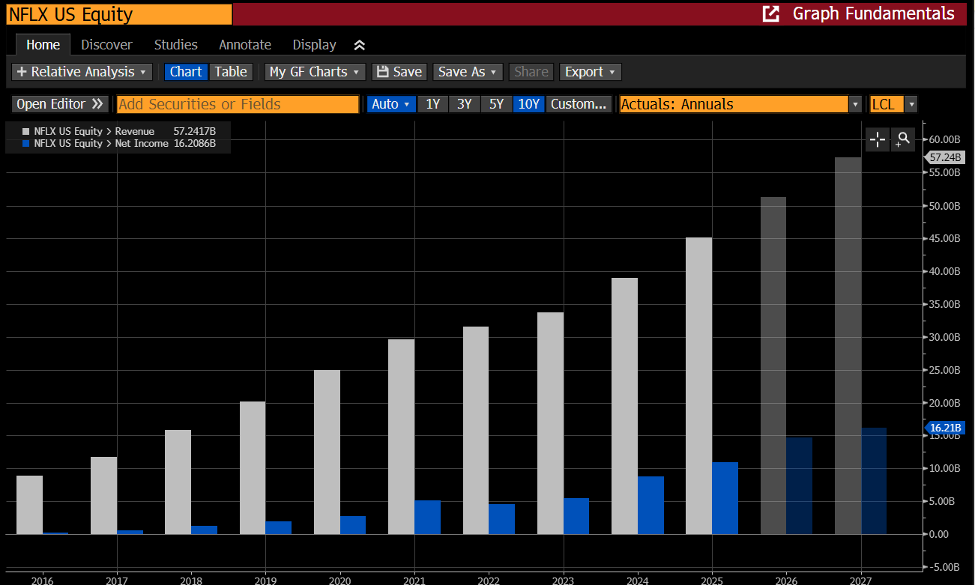Click the 2021 revenue bar
The width and height of the screenshot is (977, 585).
[x=401, y=437]
